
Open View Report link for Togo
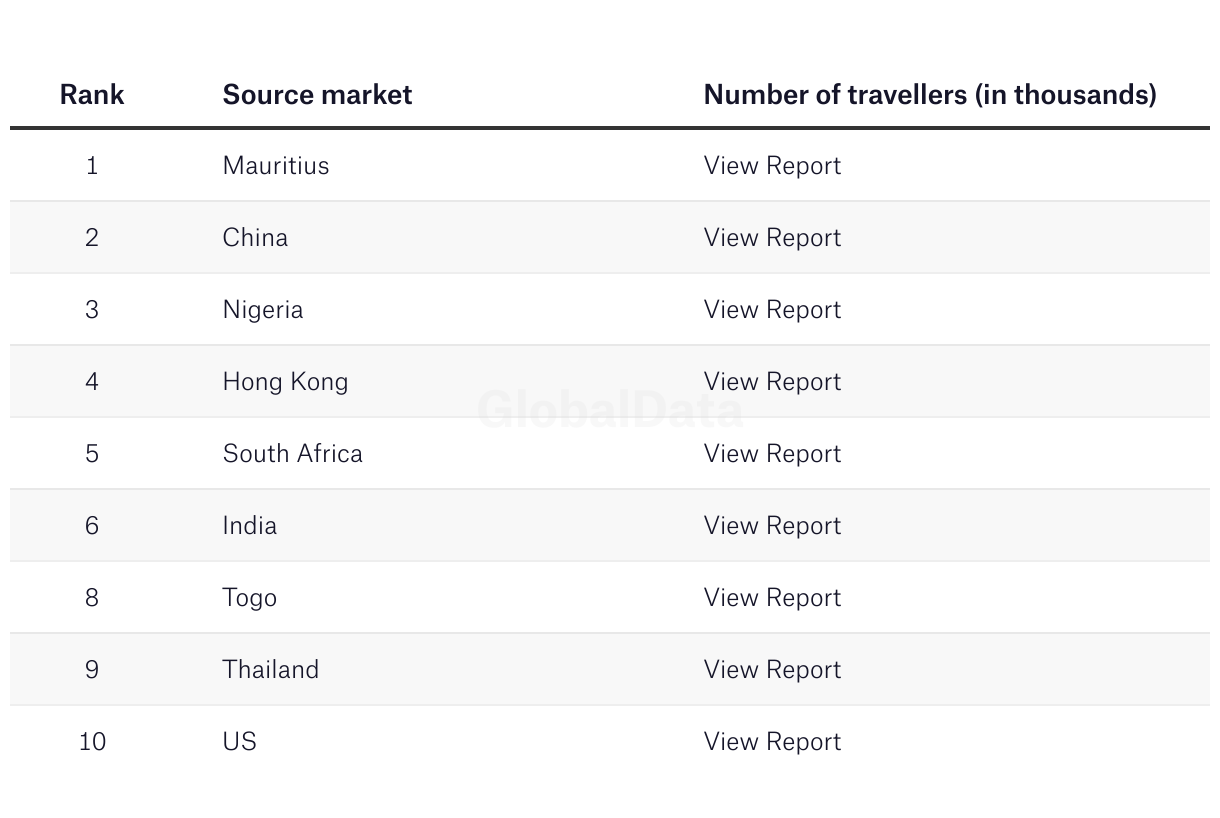(x=772, y=597)
